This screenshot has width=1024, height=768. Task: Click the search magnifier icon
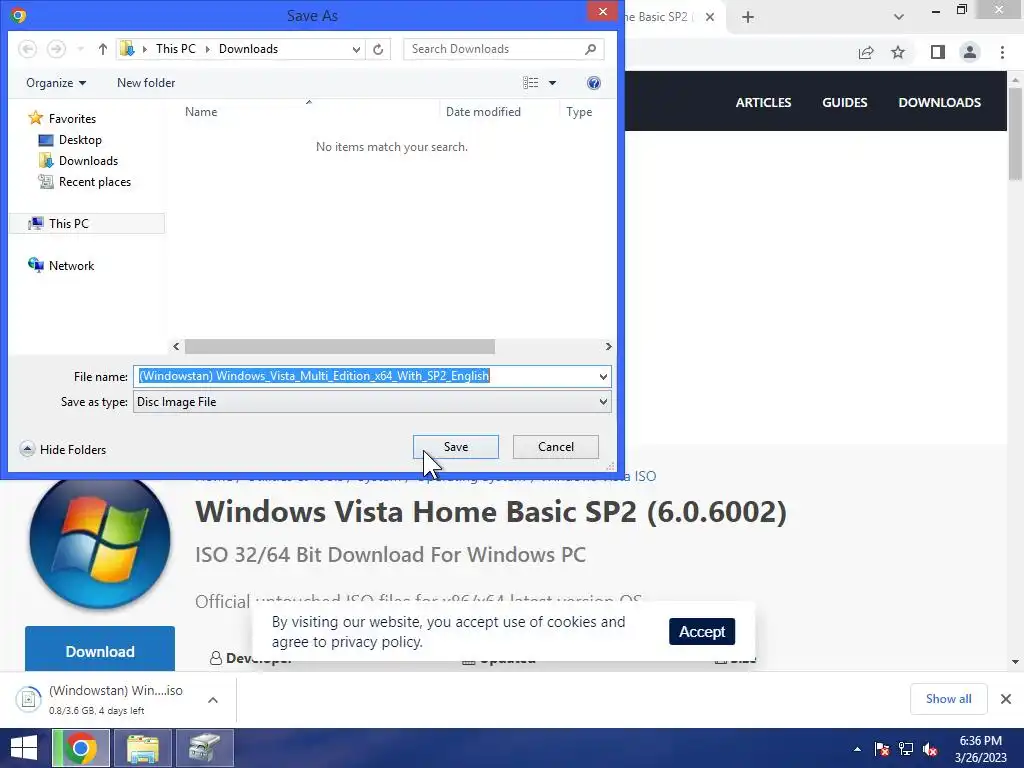tap(590, 49)
